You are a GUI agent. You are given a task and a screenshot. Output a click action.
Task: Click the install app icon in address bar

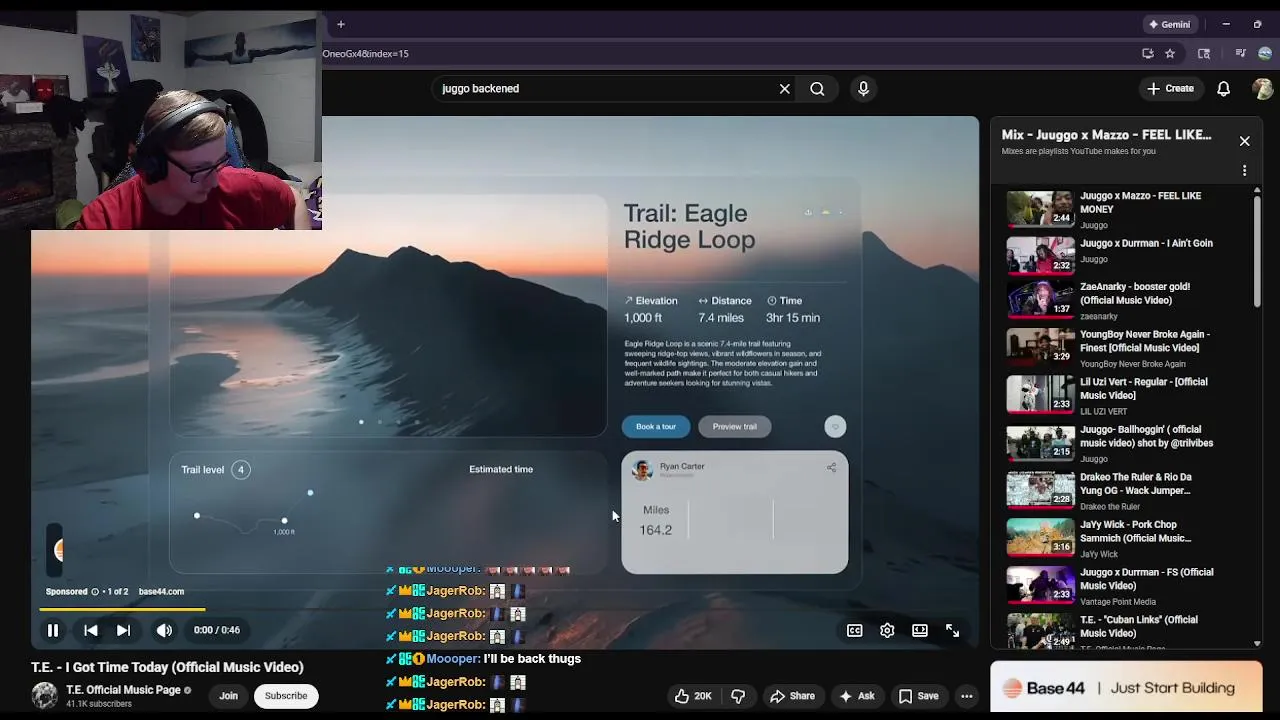pyautogui.click(x=1148, y=53)
